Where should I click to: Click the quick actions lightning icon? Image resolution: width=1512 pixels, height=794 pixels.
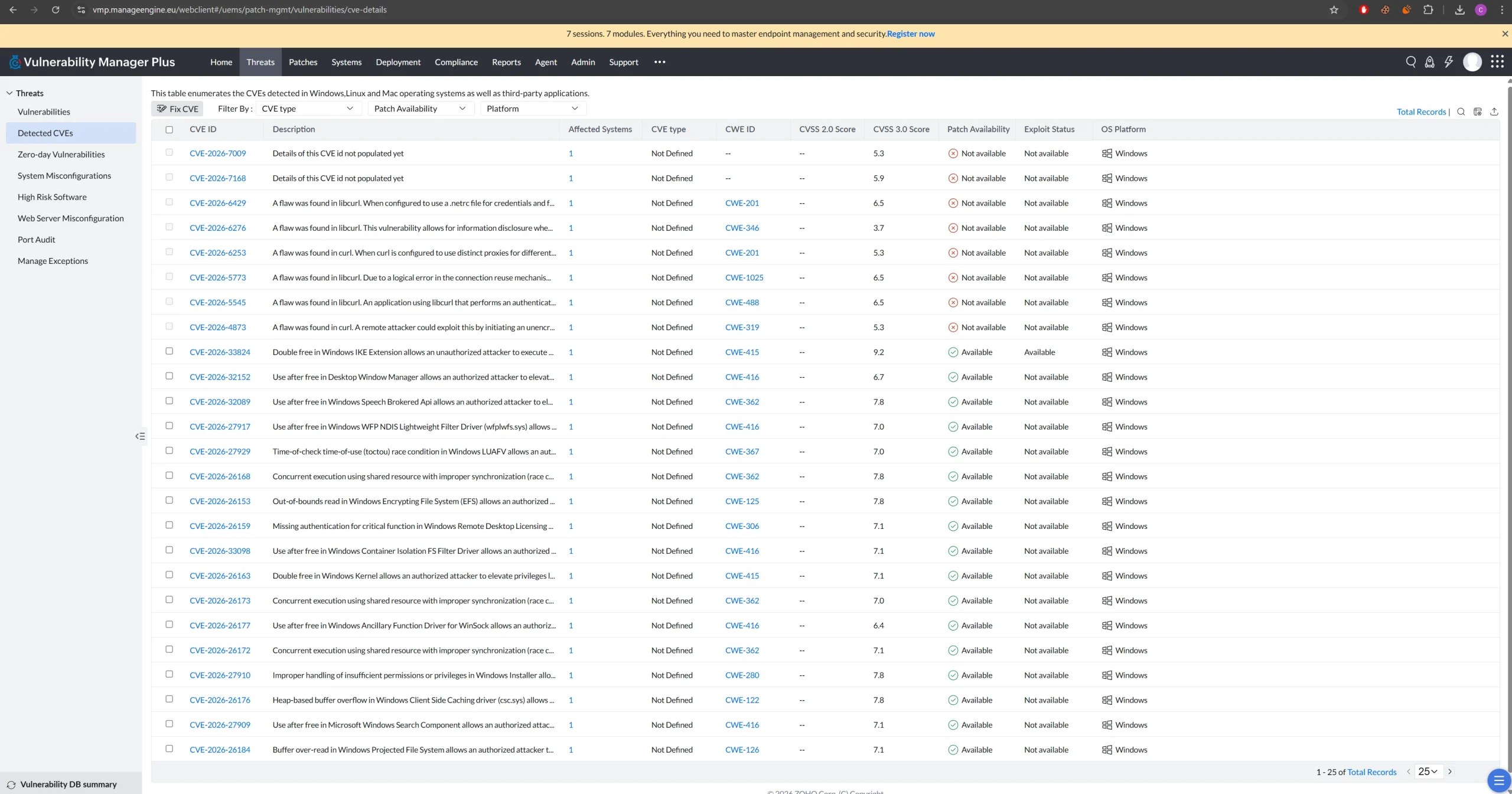1448,62
